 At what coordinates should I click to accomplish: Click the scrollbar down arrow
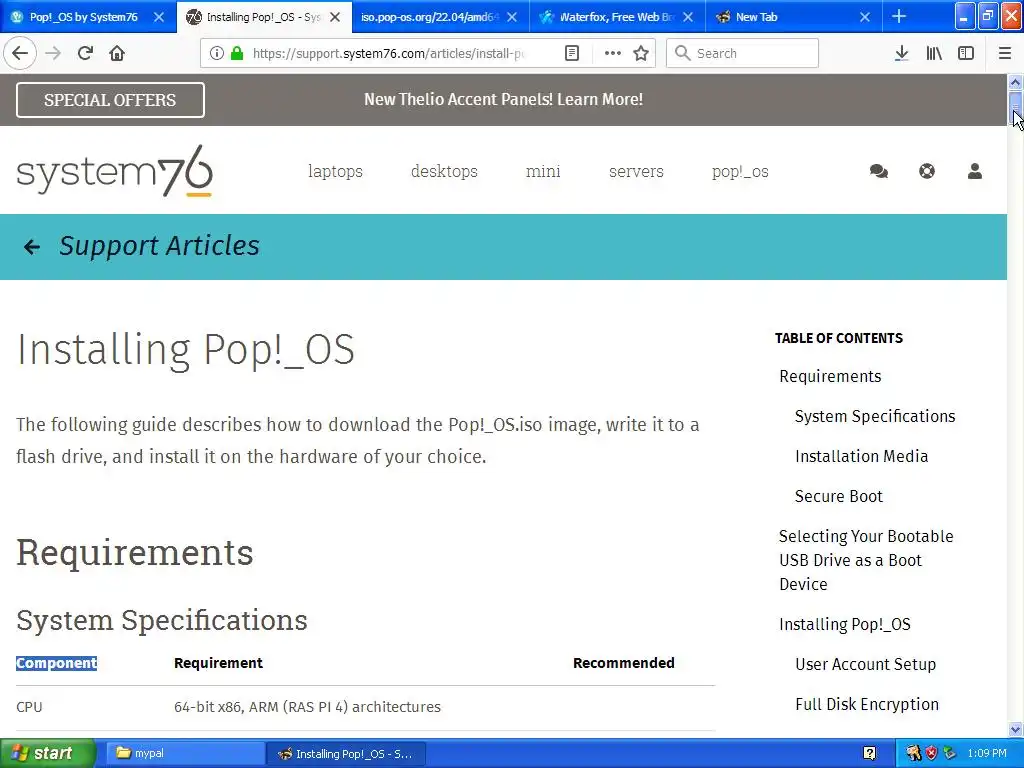tap(1015, 729)
